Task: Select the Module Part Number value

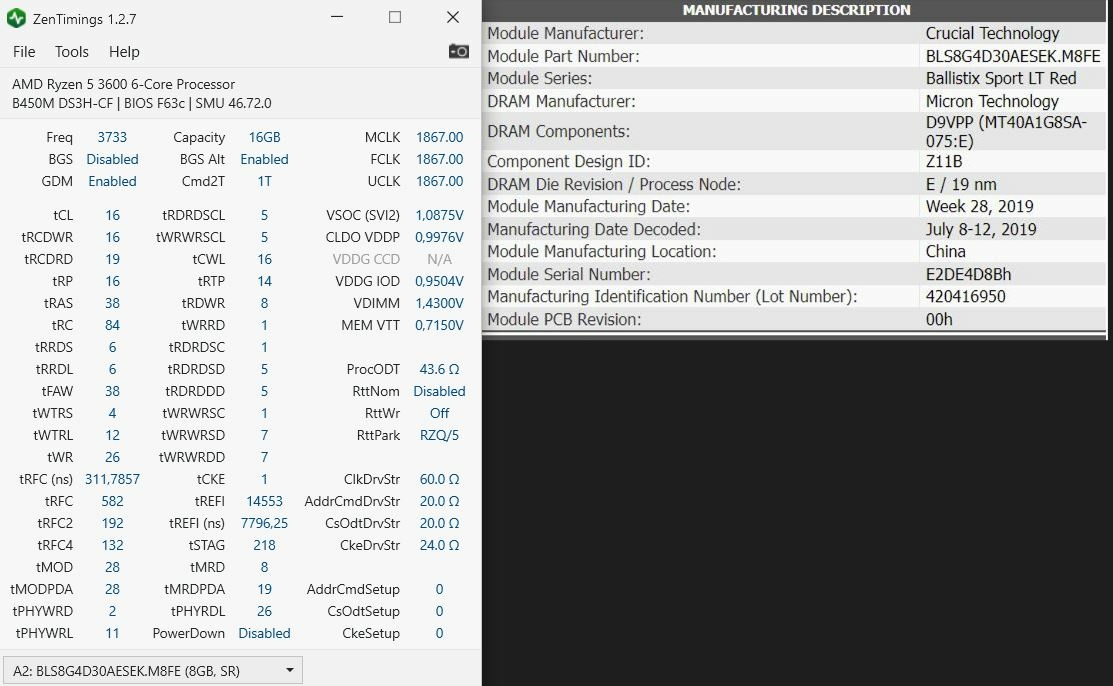Action: (1012, 56)
